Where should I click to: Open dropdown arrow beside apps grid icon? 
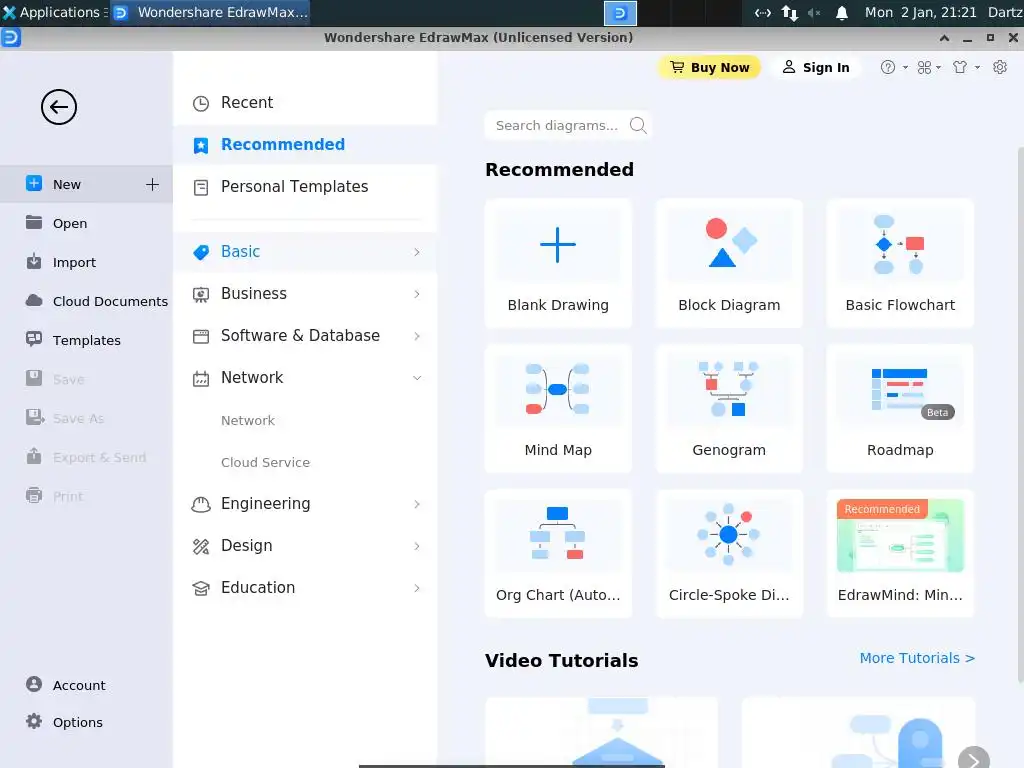point(938,67)
